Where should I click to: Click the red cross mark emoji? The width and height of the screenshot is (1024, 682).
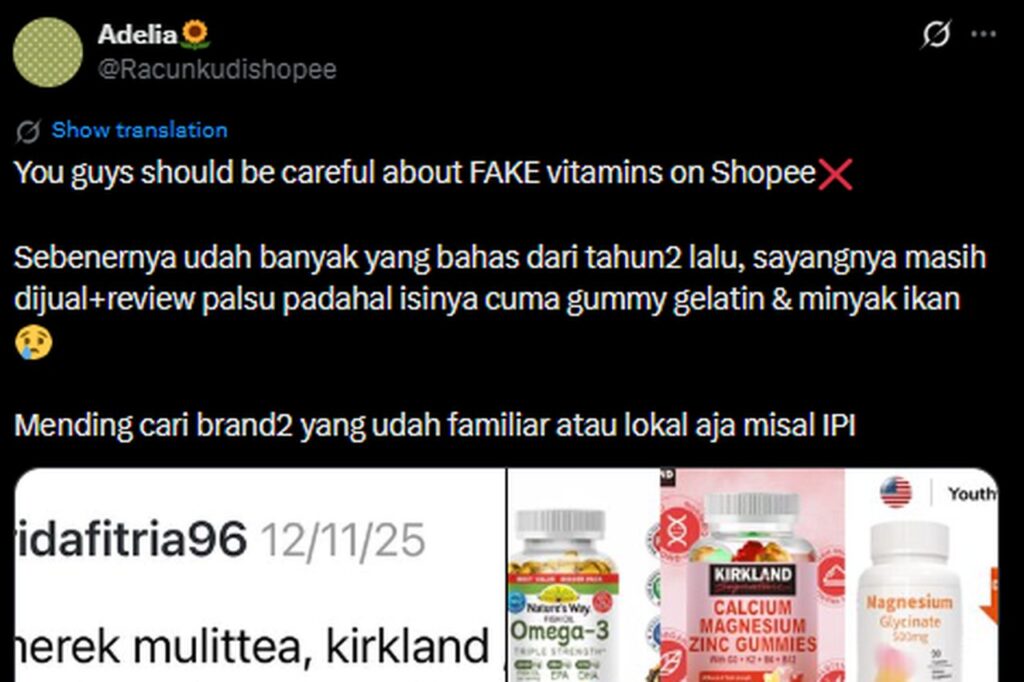click(x=835, y=174)
